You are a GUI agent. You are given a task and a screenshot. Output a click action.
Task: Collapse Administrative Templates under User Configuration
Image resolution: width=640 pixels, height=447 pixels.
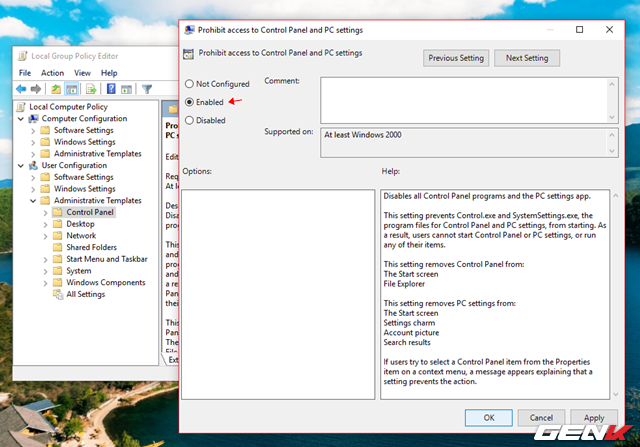click(33, 201)
